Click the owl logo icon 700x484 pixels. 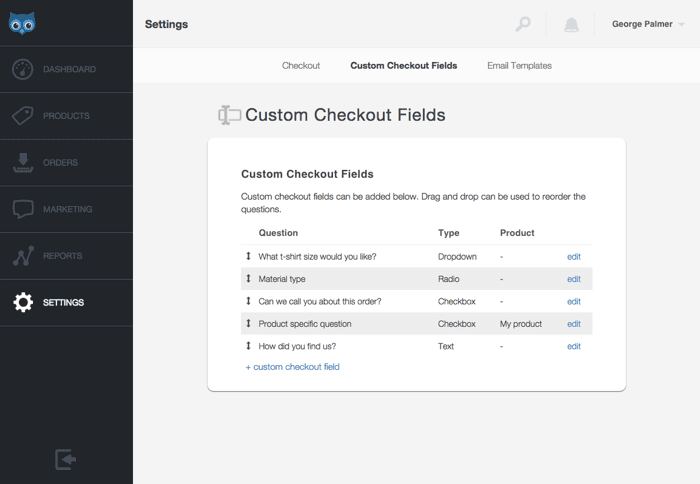coord(22,22)
